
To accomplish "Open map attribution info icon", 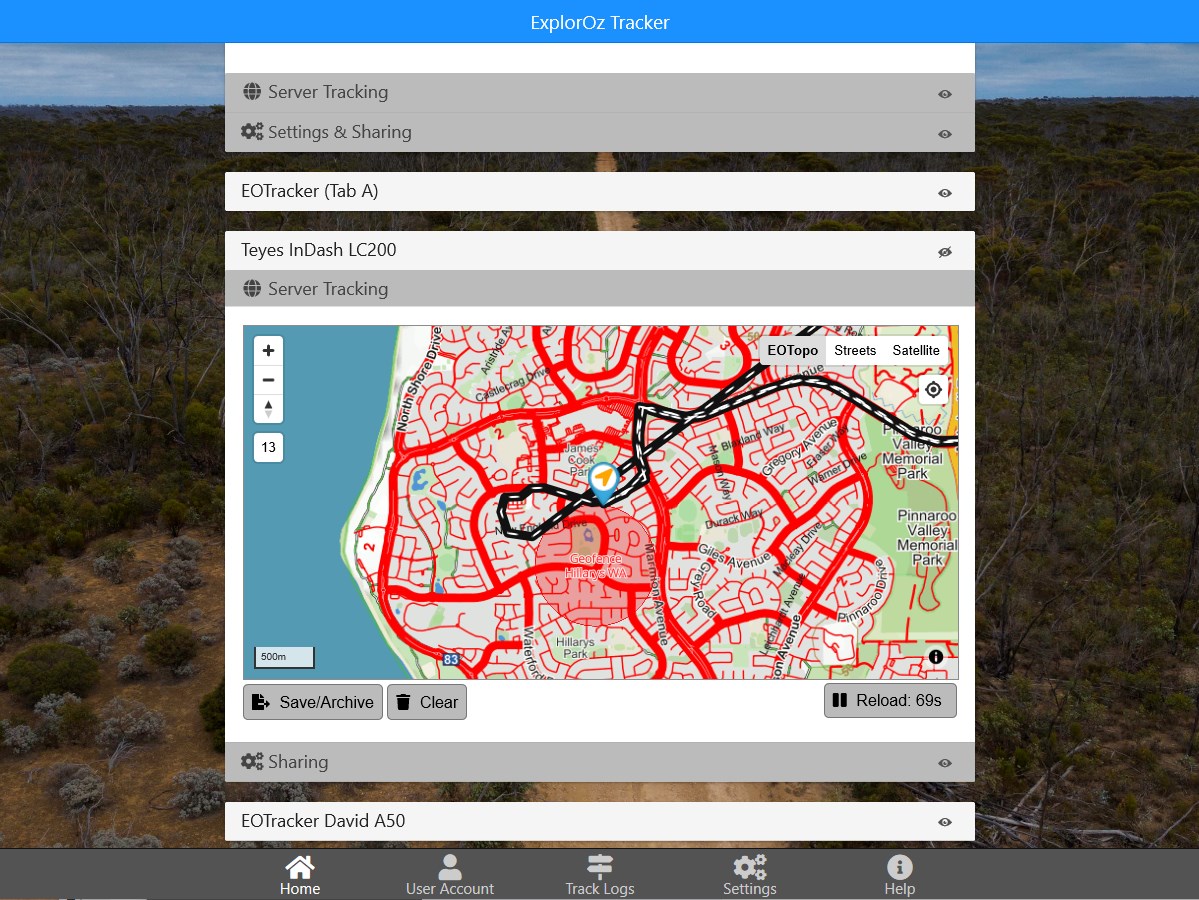I will point(935,657).
